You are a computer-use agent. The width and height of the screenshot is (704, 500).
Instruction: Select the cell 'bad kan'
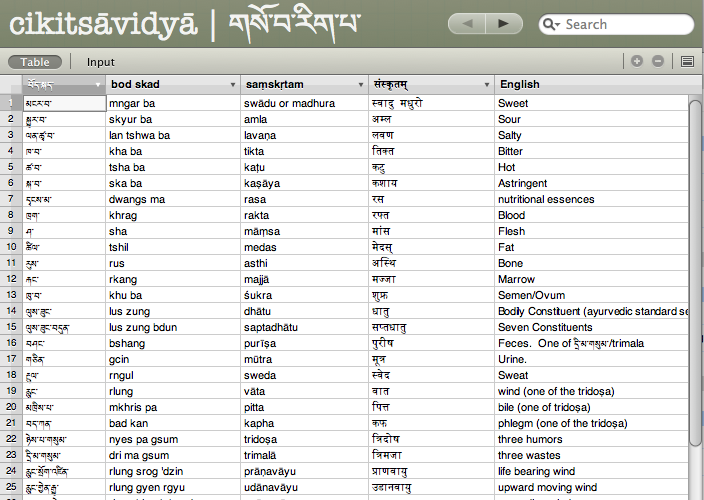click(173, 423)
